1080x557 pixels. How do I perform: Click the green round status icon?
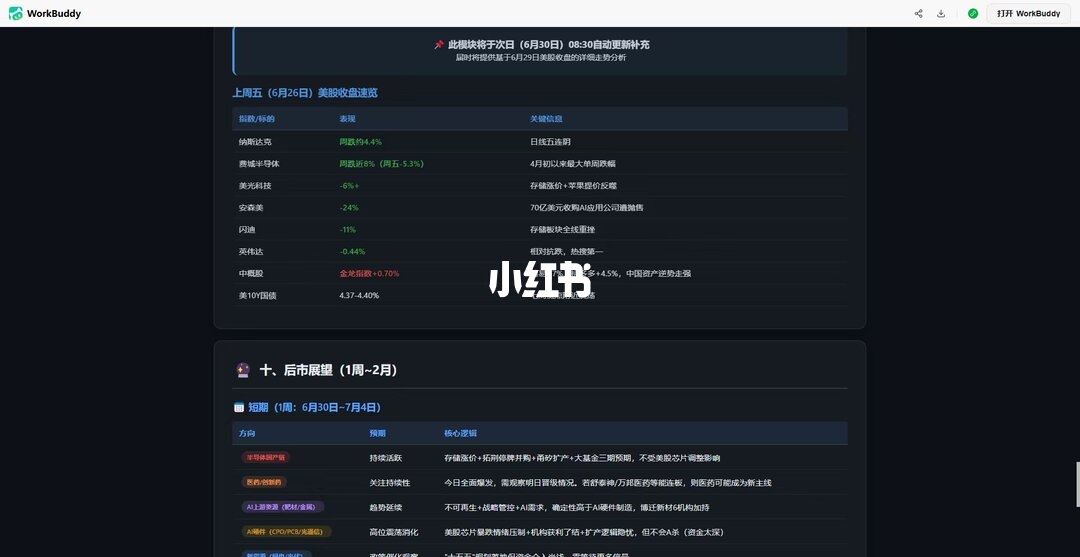973,13
